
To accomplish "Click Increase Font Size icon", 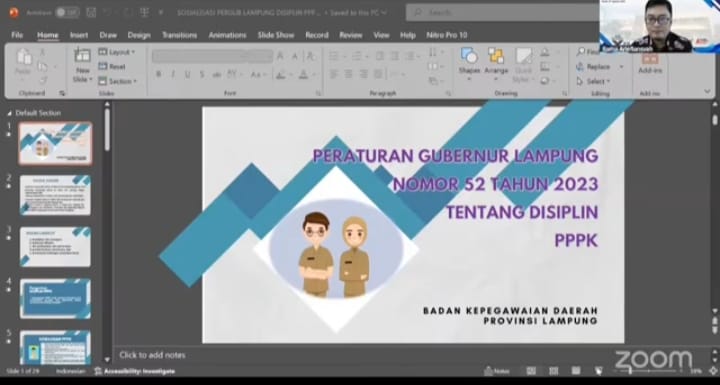I will coord(280,56).
